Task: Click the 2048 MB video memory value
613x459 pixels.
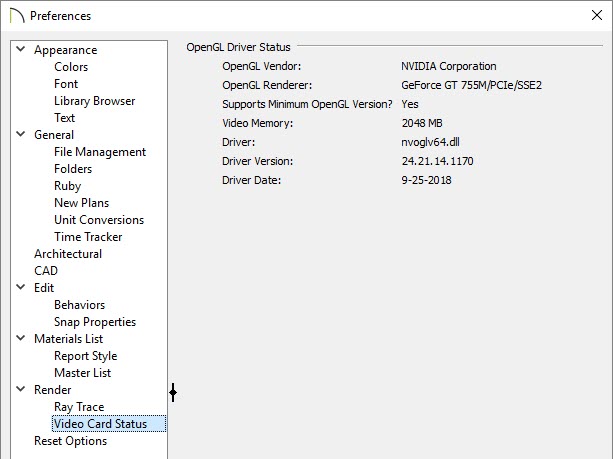Action: click(x=422, y=123)
